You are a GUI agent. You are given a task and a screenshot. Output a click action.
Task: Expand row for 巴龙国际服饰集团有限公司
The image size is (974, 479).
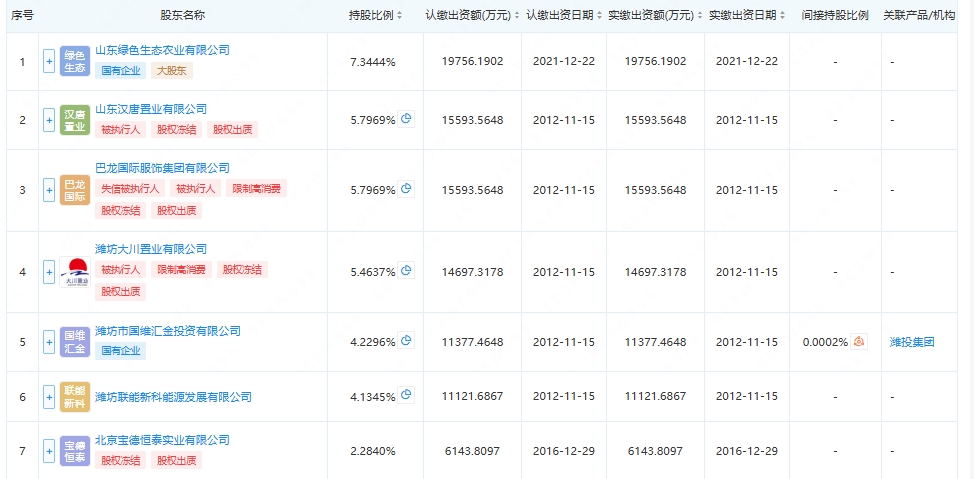tap(49, 190)
